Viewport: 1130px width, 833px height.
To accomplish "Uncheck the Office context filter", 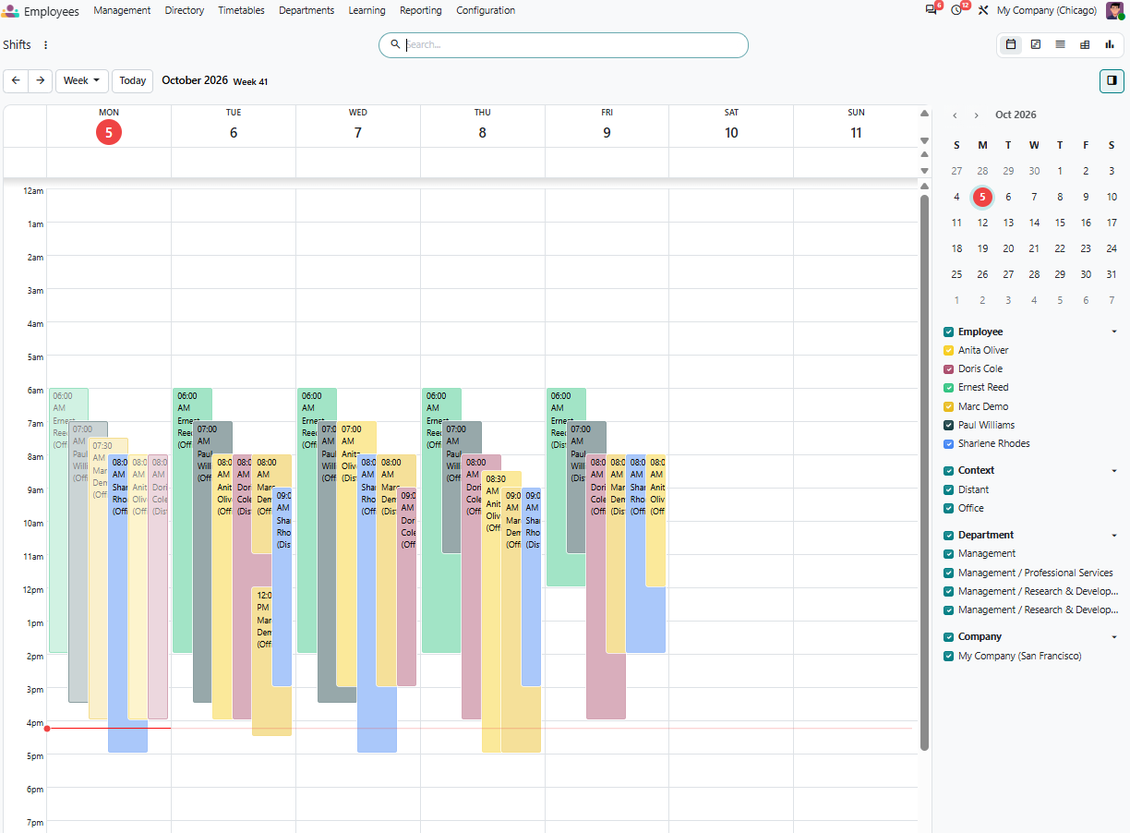I will tap(948, 509).
